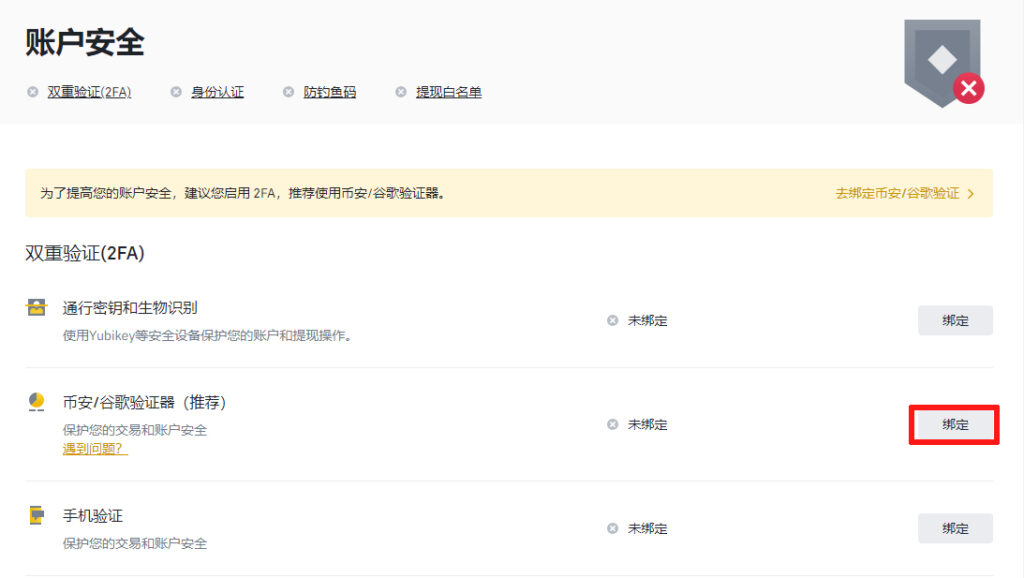
Task: Click 保护您的交易和账户安全 under 手机验证
Action: click(135, 543)
